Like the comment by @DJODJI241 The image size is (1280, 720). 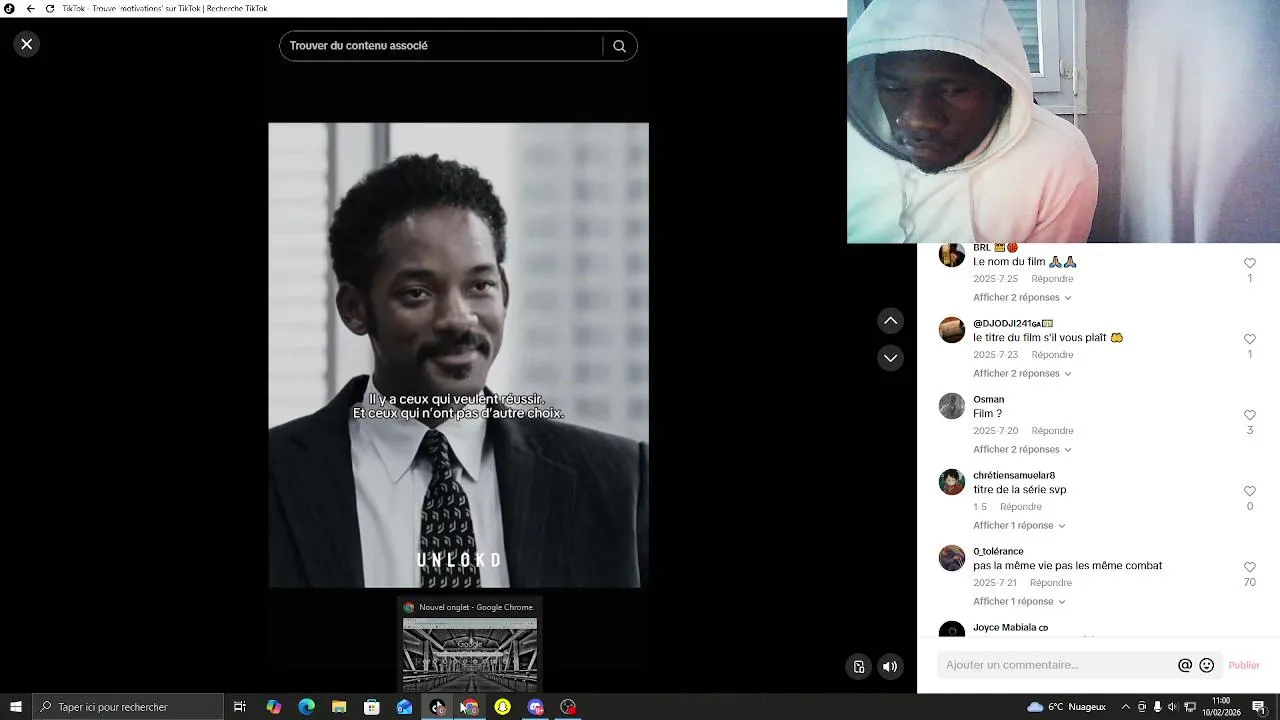tap(1249, 340)
